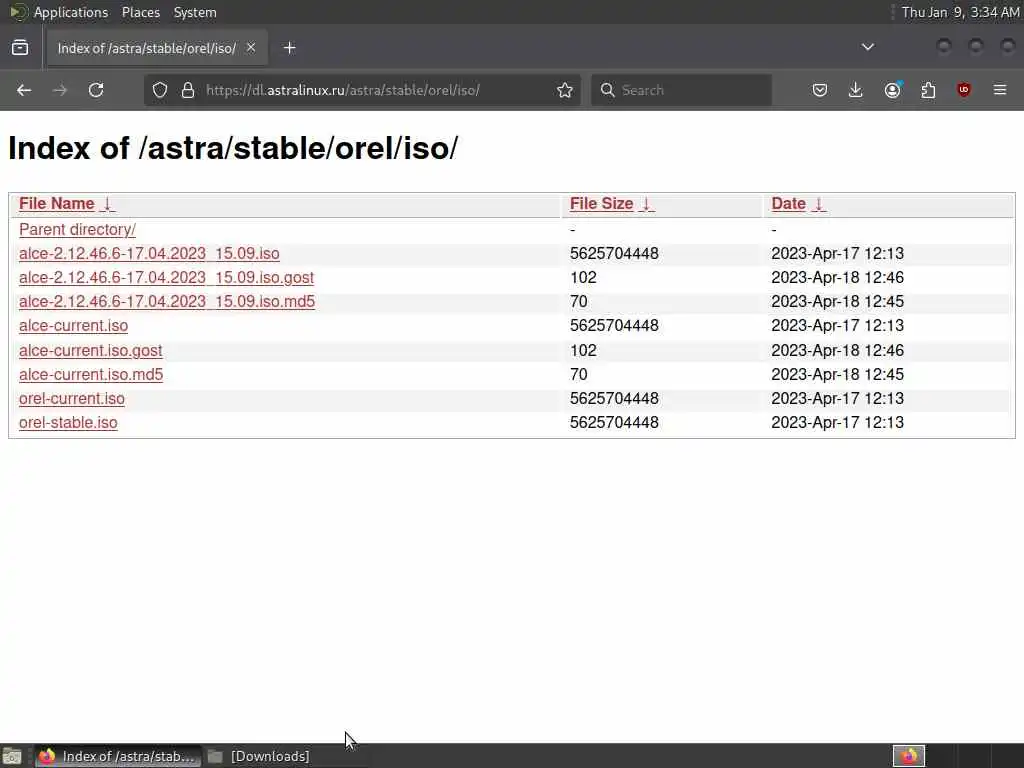Screen dimensions: 1024x768
Task: Open Save to Pocket icon
Action: point(820,90)
